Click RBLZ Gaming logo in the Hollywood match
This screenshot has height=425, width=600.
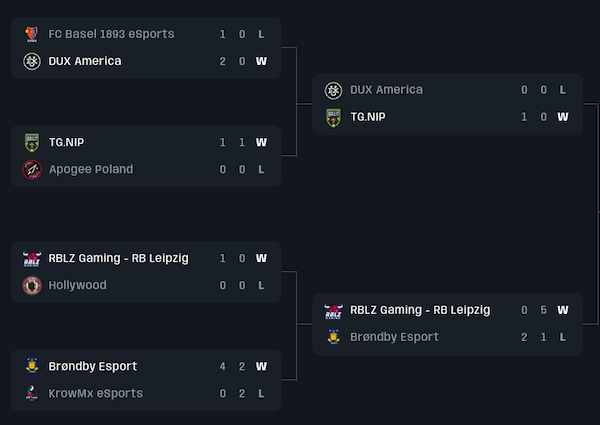pos(31,258)
